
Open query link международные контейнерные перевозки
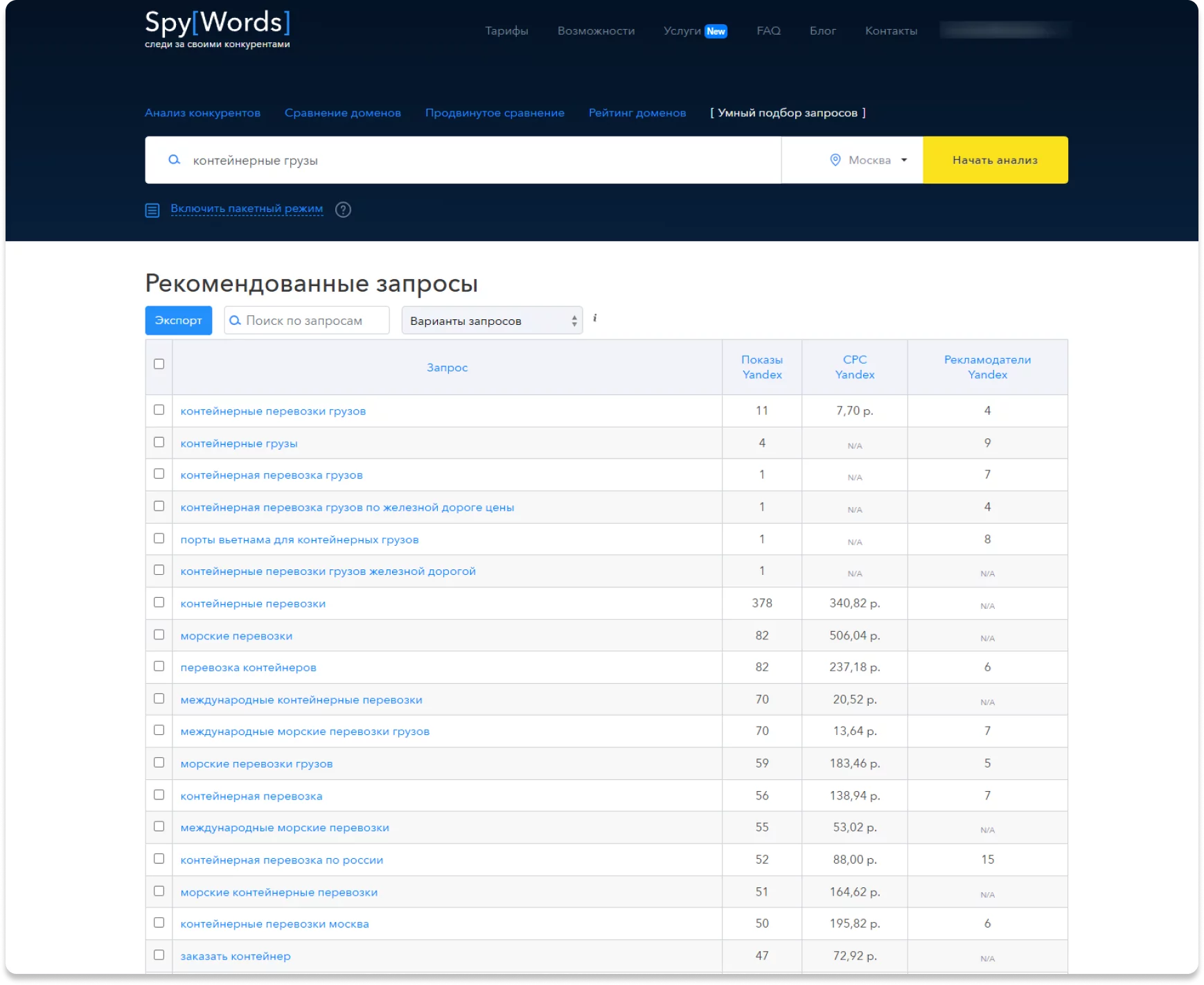[301, 700]
